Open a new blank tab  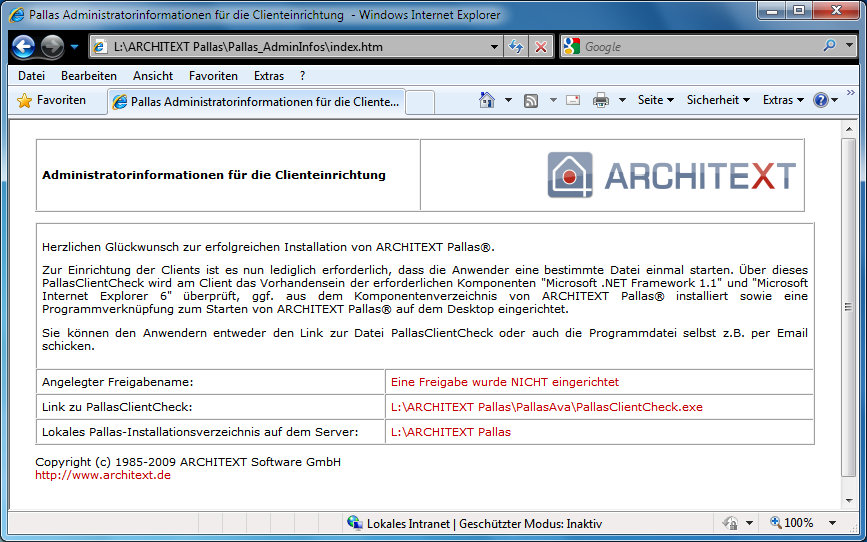420,103
